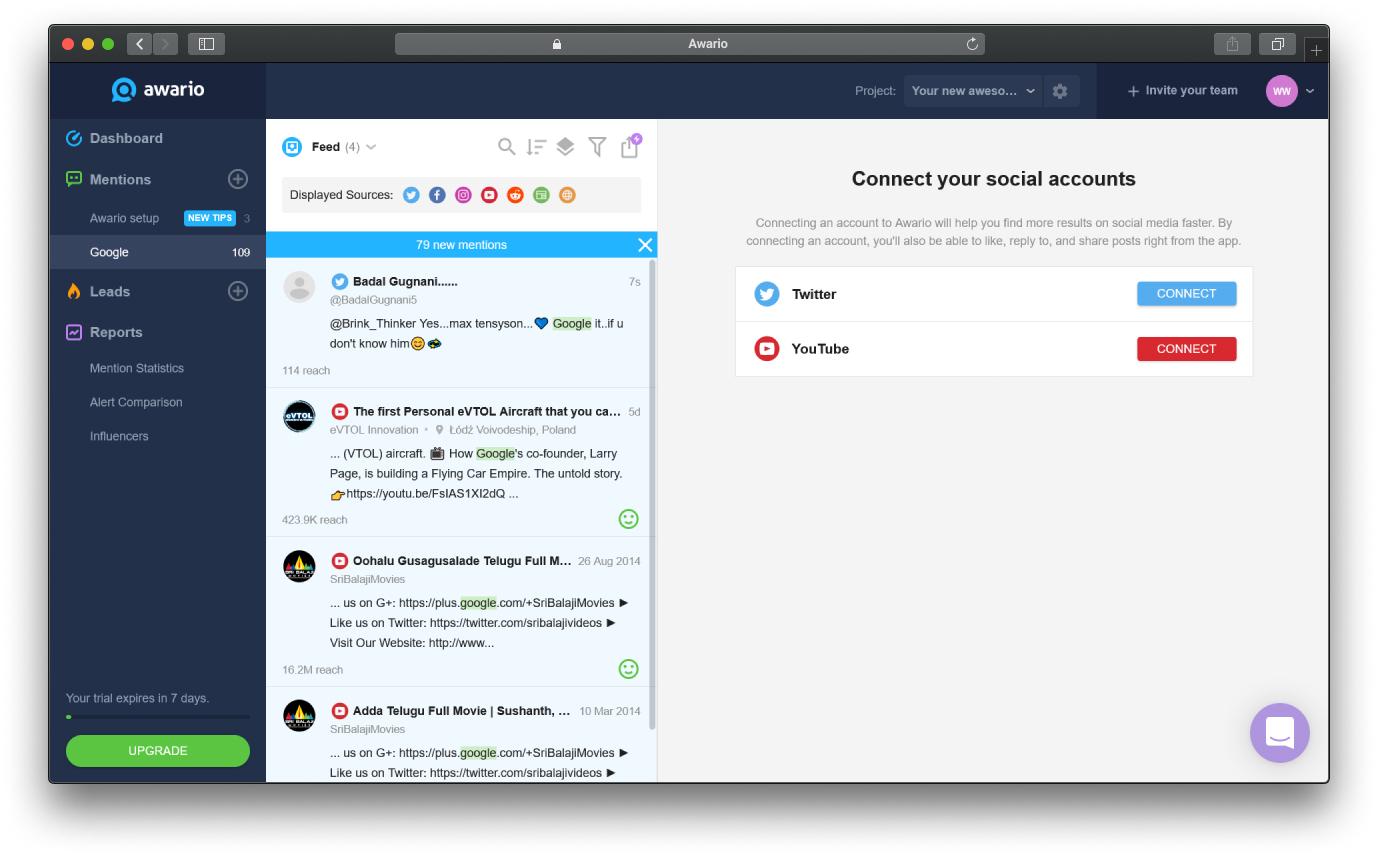This screenshot has width=1378, height=856.
Task: Open the Project selector dropdown
Action: [x=973, y=91]
